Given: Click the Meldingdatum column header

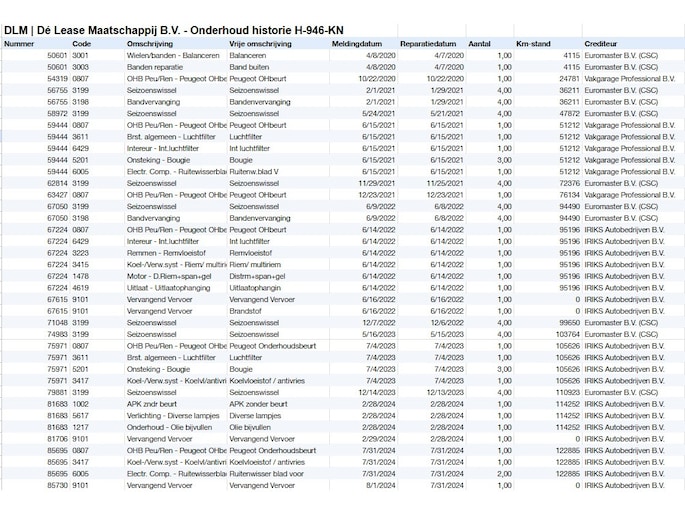Looking at the screenshot, I should click(x=359, y=44).
